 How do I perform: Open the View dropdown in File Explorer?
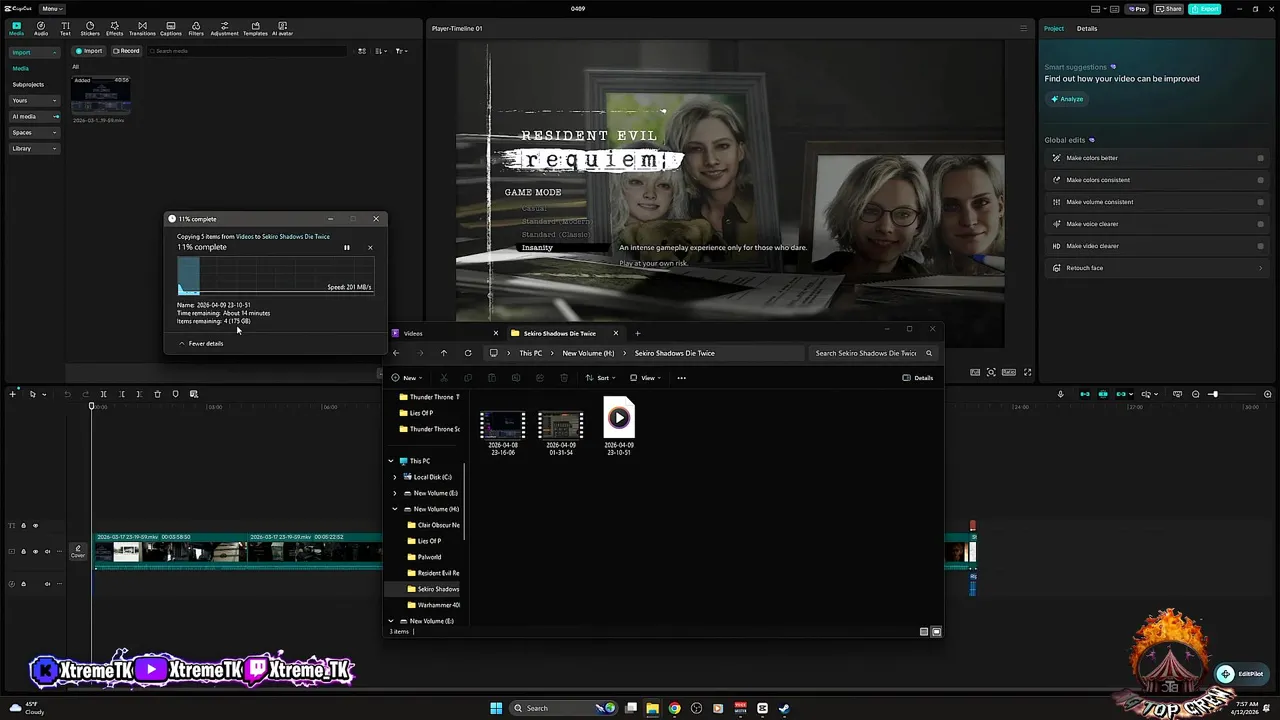click(x=645, y=378)
